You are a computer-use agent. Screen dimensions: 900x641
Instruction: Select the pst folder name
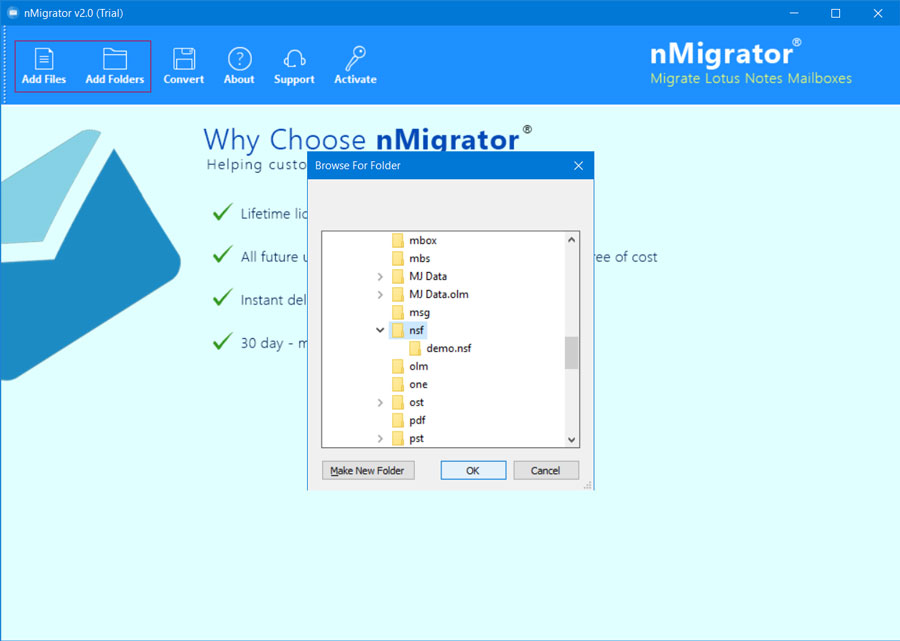tap(416, 438)
